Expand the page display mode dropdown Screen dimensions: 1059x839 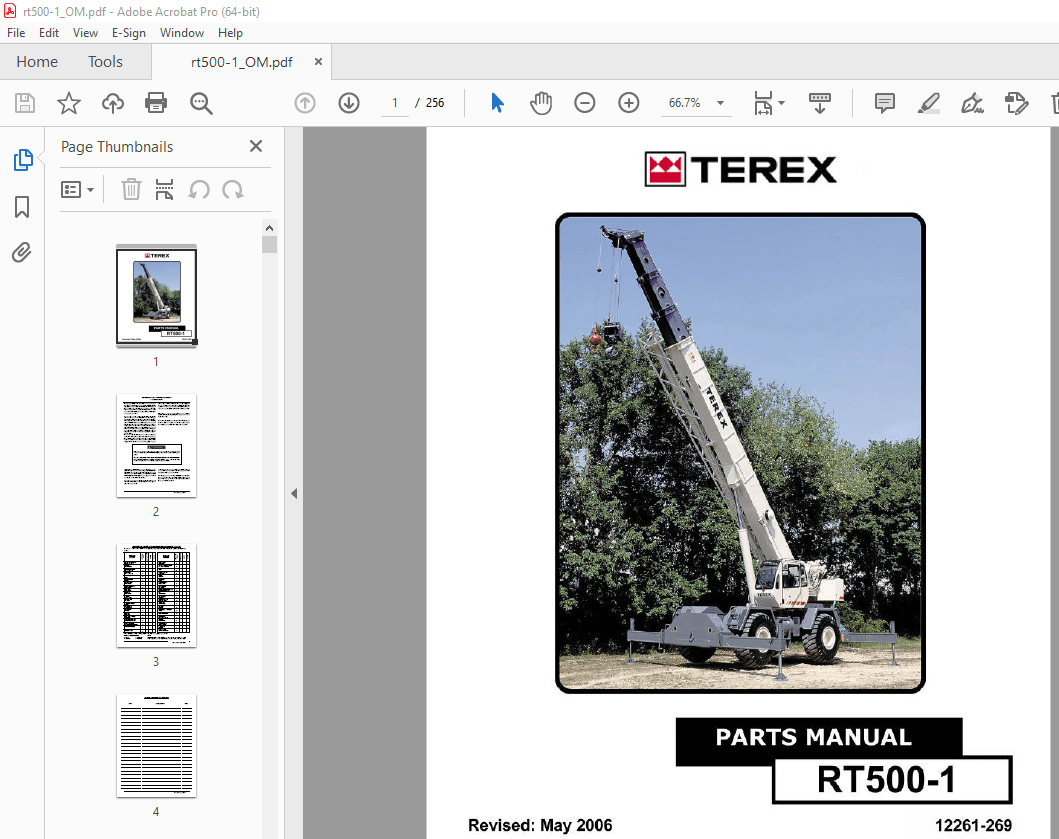click(x=779, y=103)
